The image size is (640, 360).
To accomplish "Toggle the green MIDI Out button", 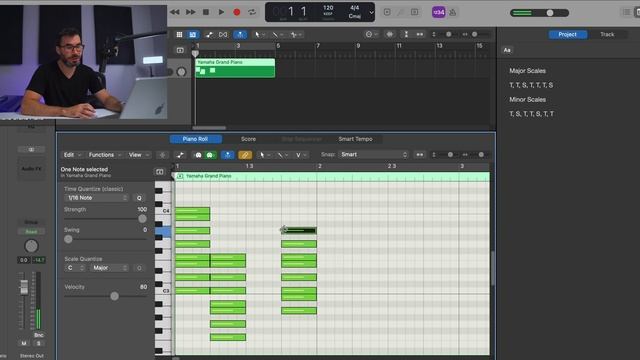I will click(210, 155).
